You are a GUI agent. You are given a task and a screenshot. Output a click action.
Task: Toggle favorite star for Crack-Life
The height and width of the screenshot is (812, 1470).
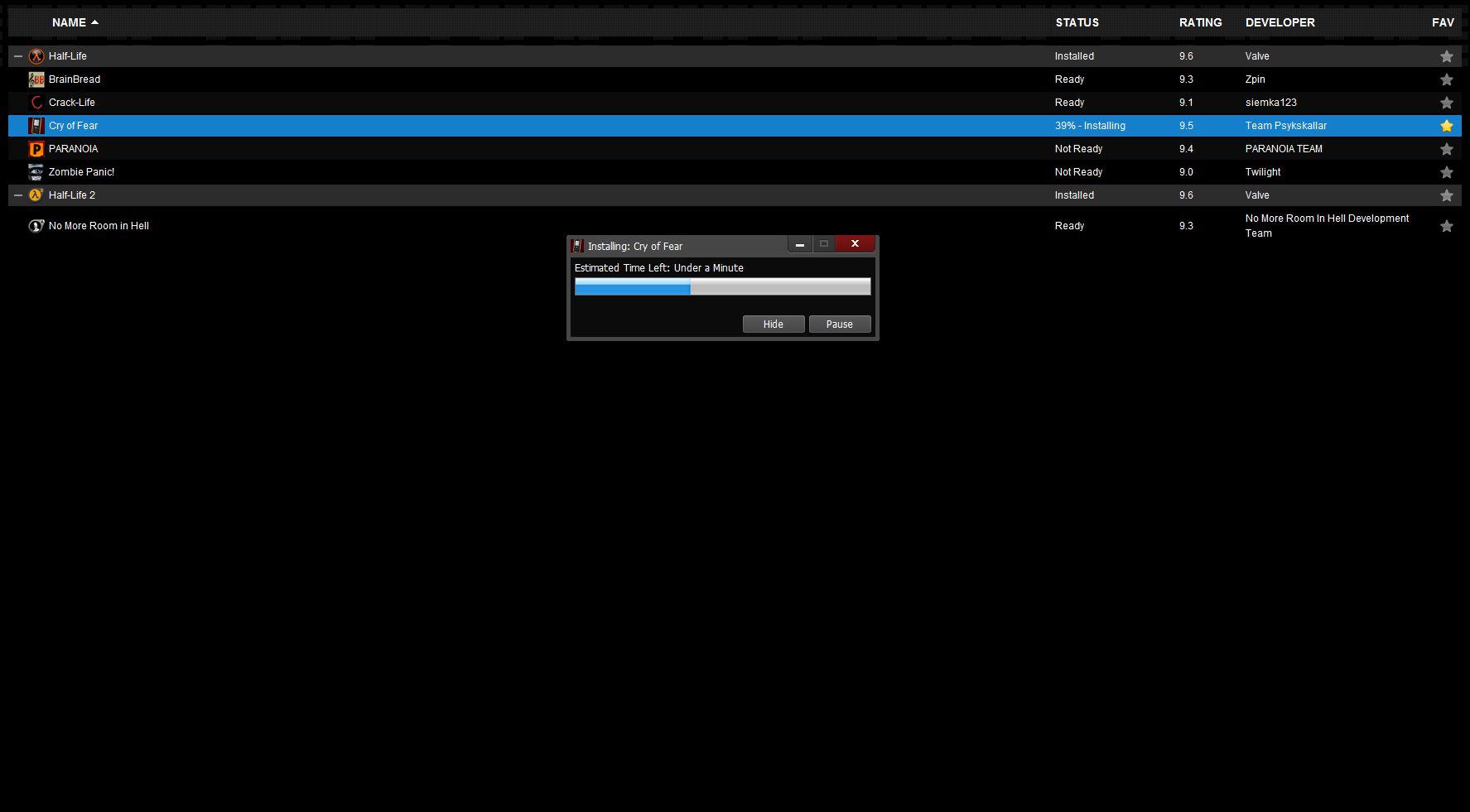tap(1447, 103)
